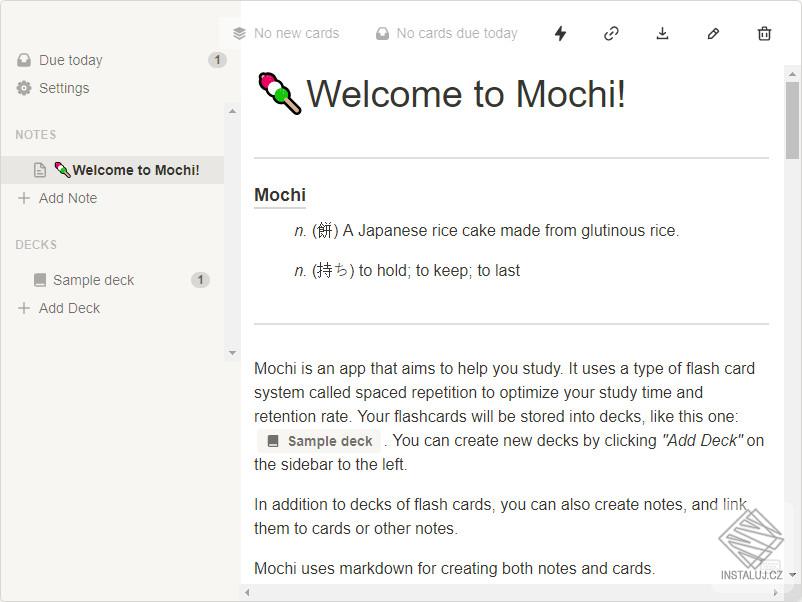The image size is (802, 602).
Task: Open Sample deck from the sidebar
Action: click(93, 279)
